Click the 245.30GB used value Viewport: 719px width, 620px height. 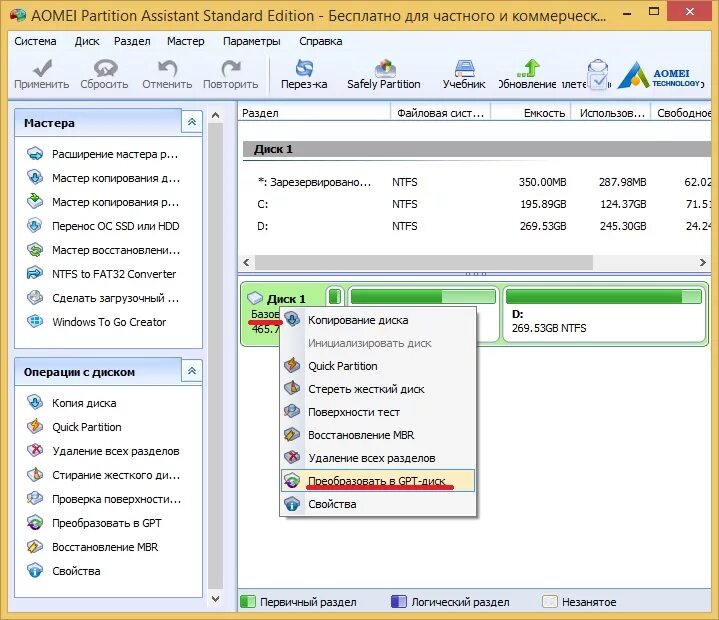(x=623, y=226)
